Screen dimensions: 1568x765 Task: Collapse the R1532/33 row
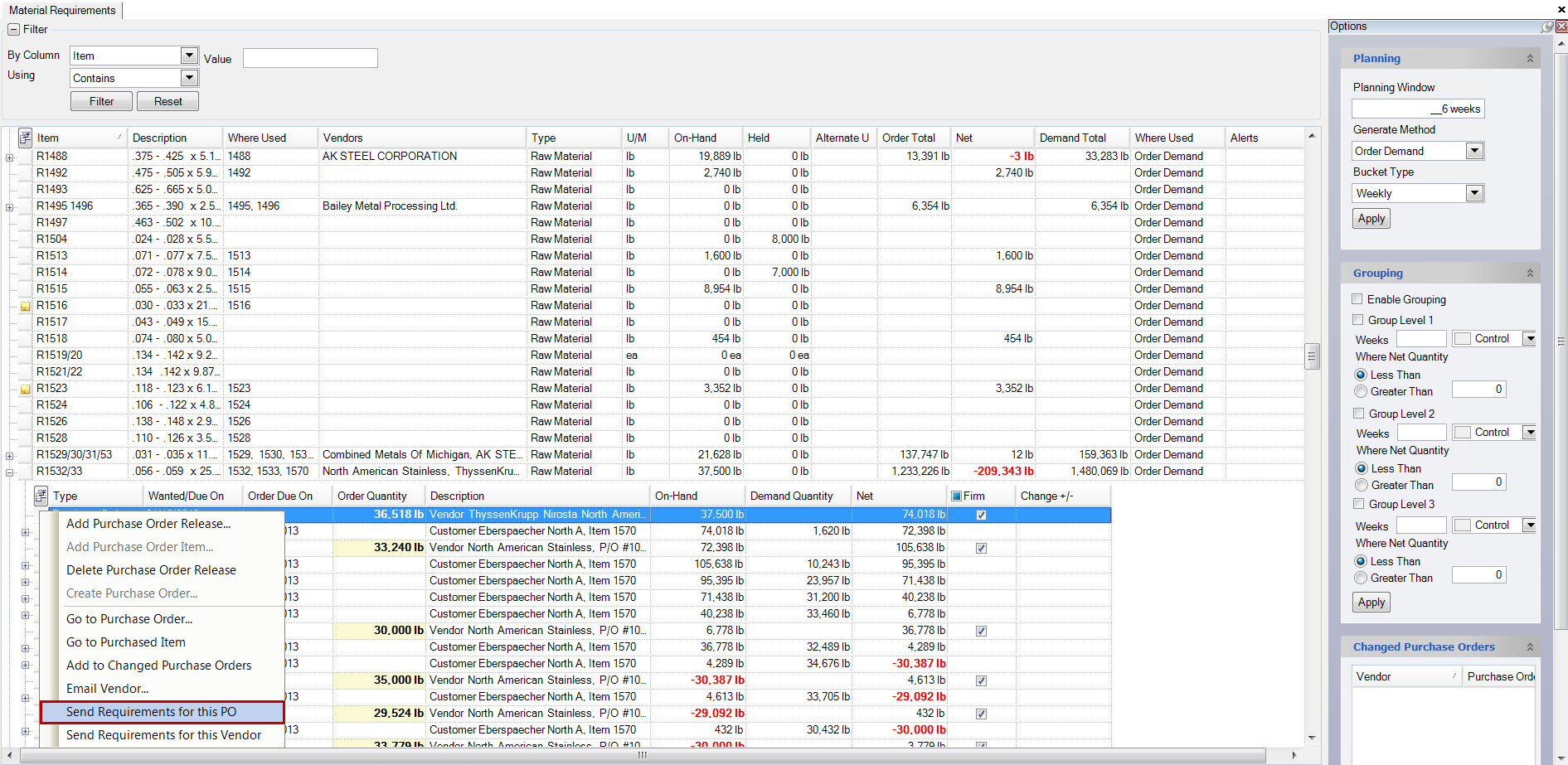tap(9, 472)
